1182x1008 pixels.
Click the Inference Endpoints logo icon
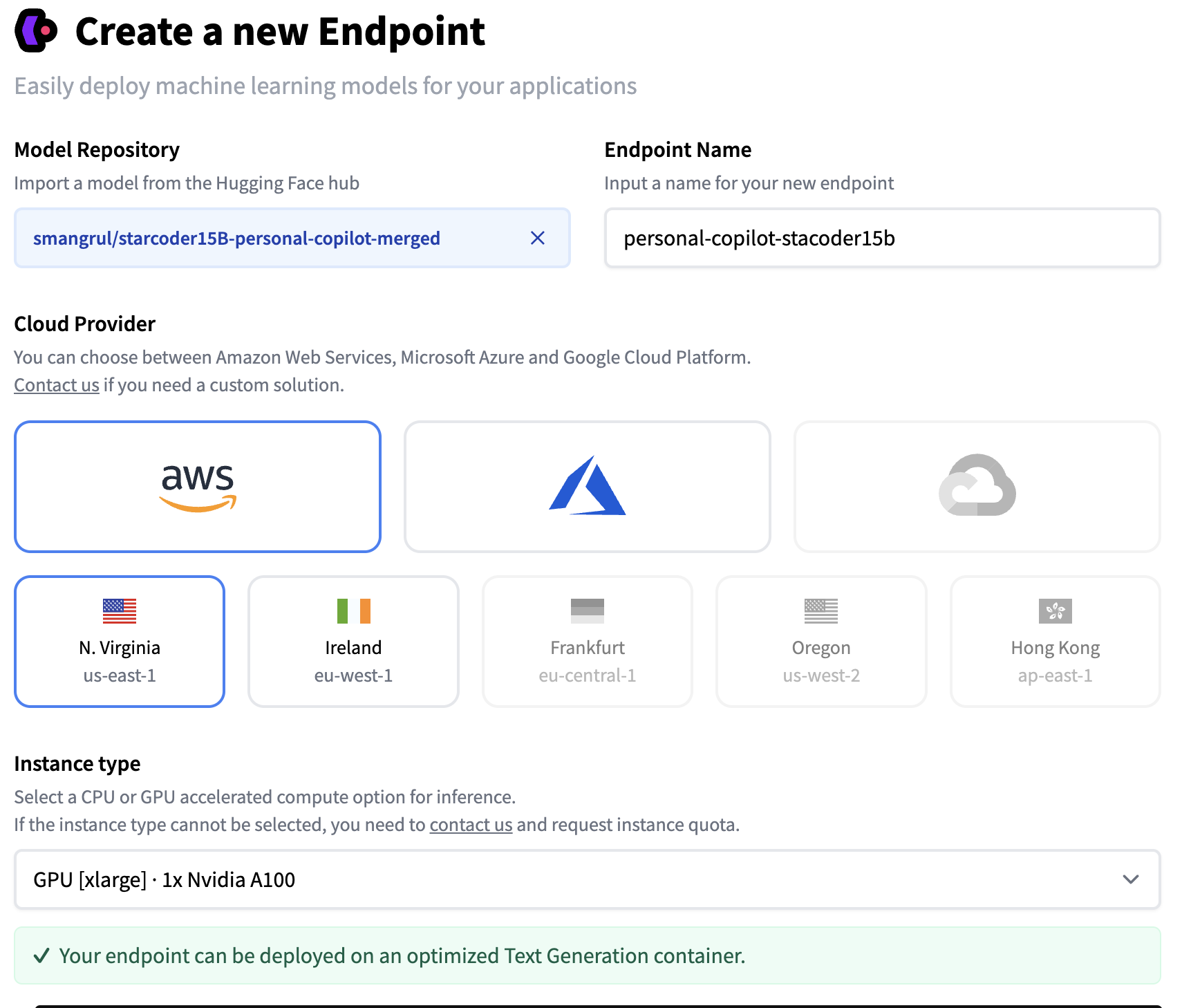click(36, 31)
